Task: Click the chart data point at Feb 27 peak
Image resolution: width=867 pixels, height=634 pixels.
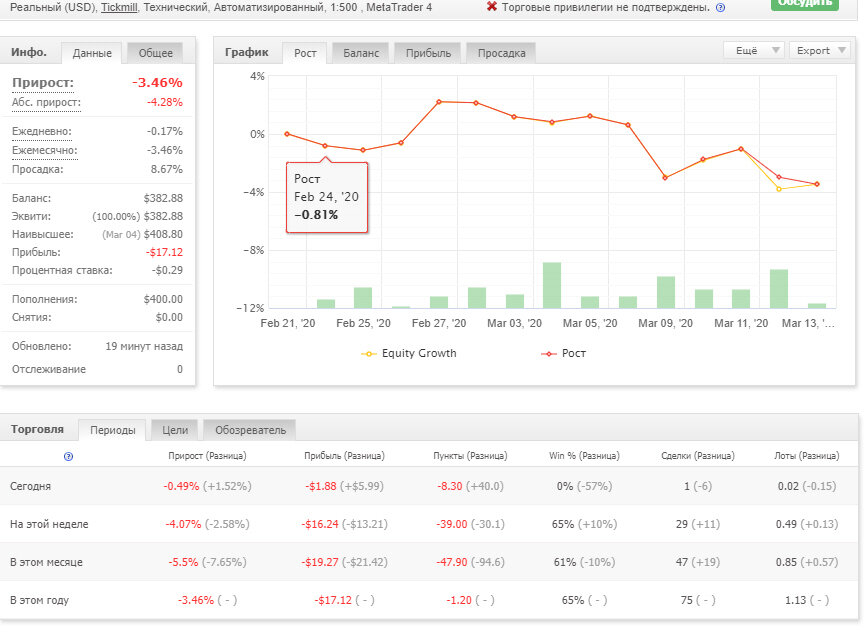Action: click(x=439, y=102)
